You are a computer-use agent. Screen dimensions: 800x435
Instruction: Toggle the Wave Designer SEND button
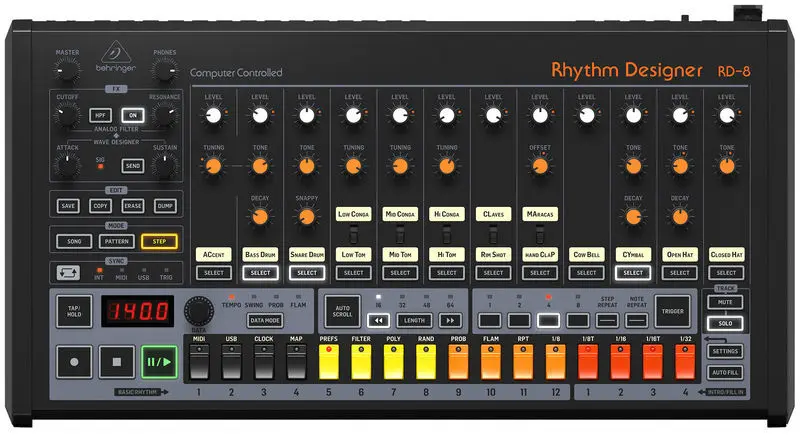pyautogui.click(x=133, y=166)
